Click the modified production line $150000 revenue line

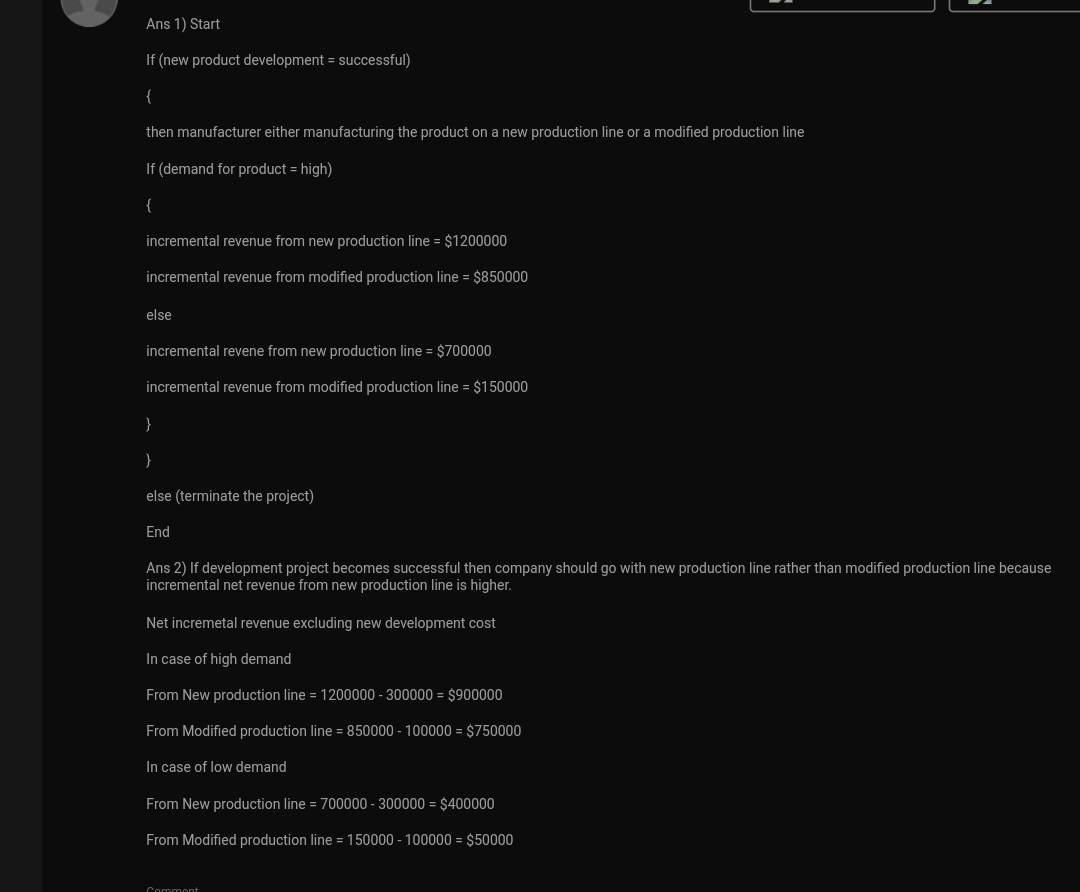coord(337,387)
